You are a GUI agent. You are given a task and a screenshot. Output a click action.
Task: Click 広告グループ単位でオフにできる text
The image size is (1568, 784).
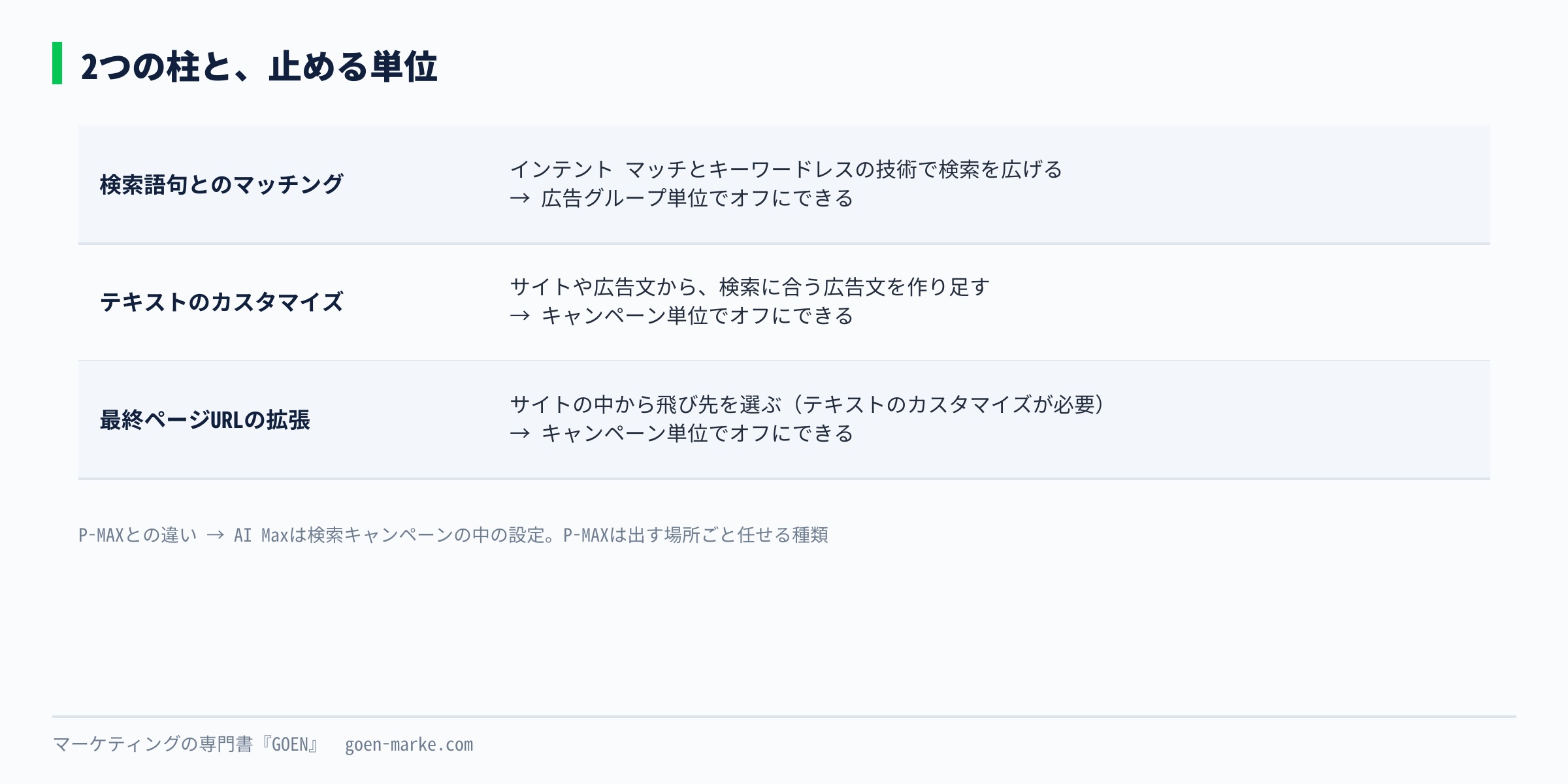697,198
